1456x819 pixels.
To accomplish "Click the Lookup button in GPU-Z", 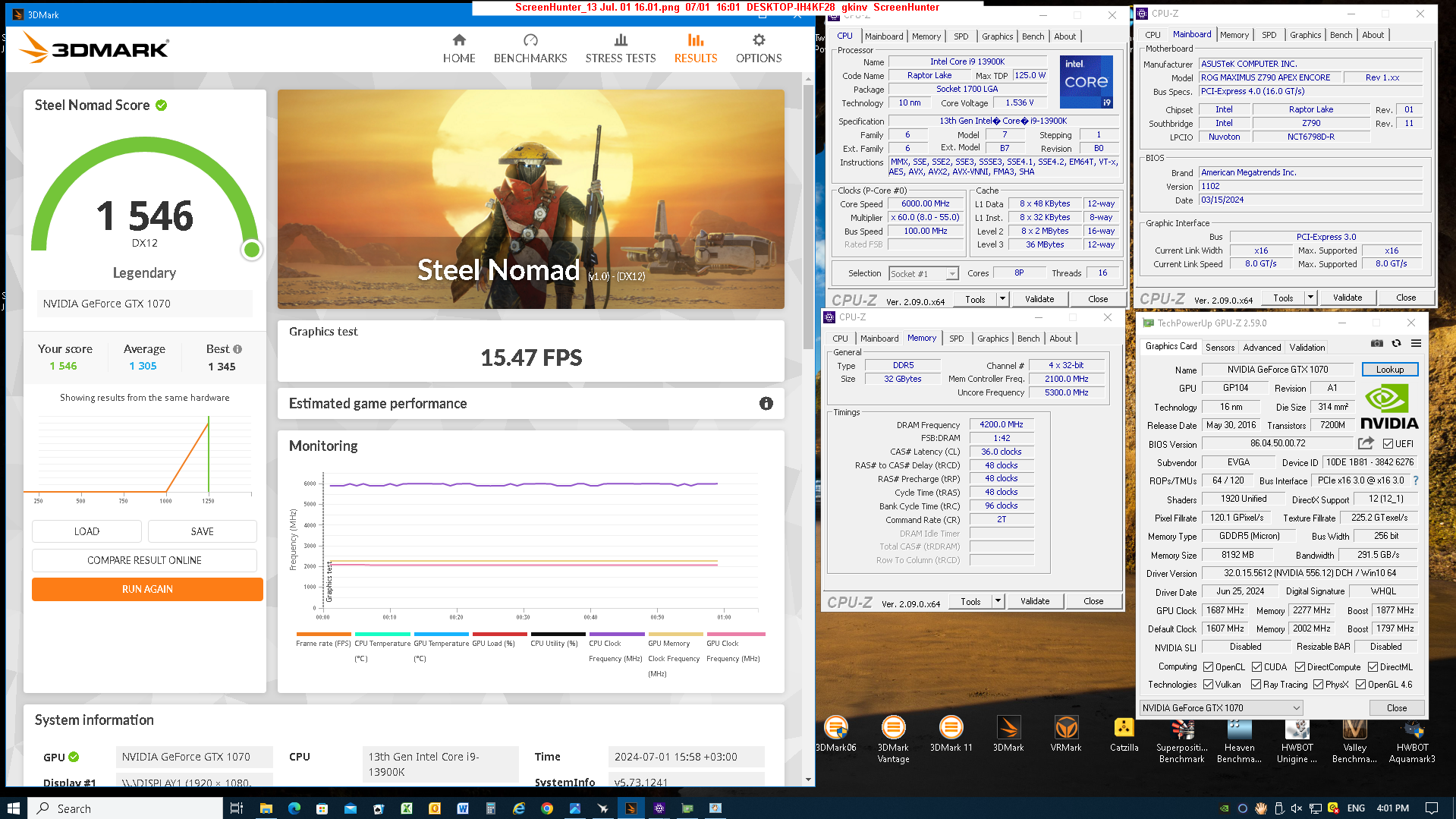I will (1390, 370).
